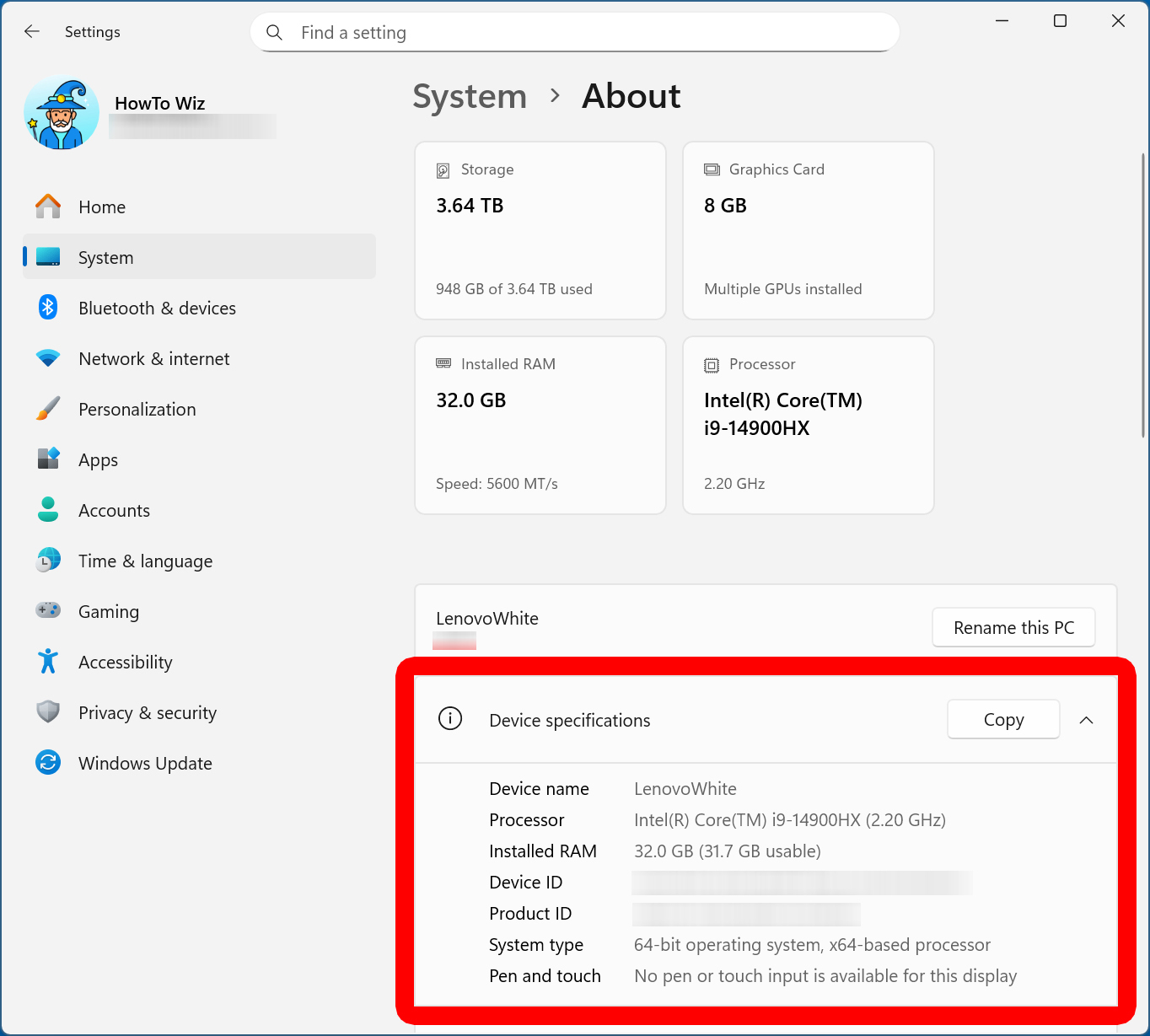Open the HowTo Wiz profile avatar

(61, 112)
